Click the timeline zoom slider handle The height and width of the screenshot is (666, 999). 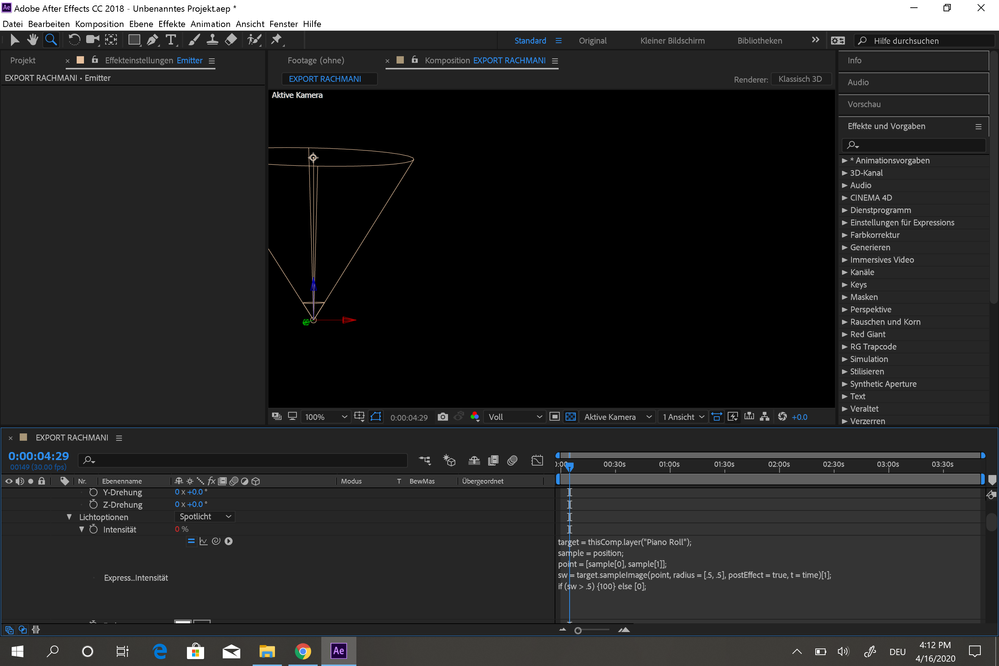point(578,631)
